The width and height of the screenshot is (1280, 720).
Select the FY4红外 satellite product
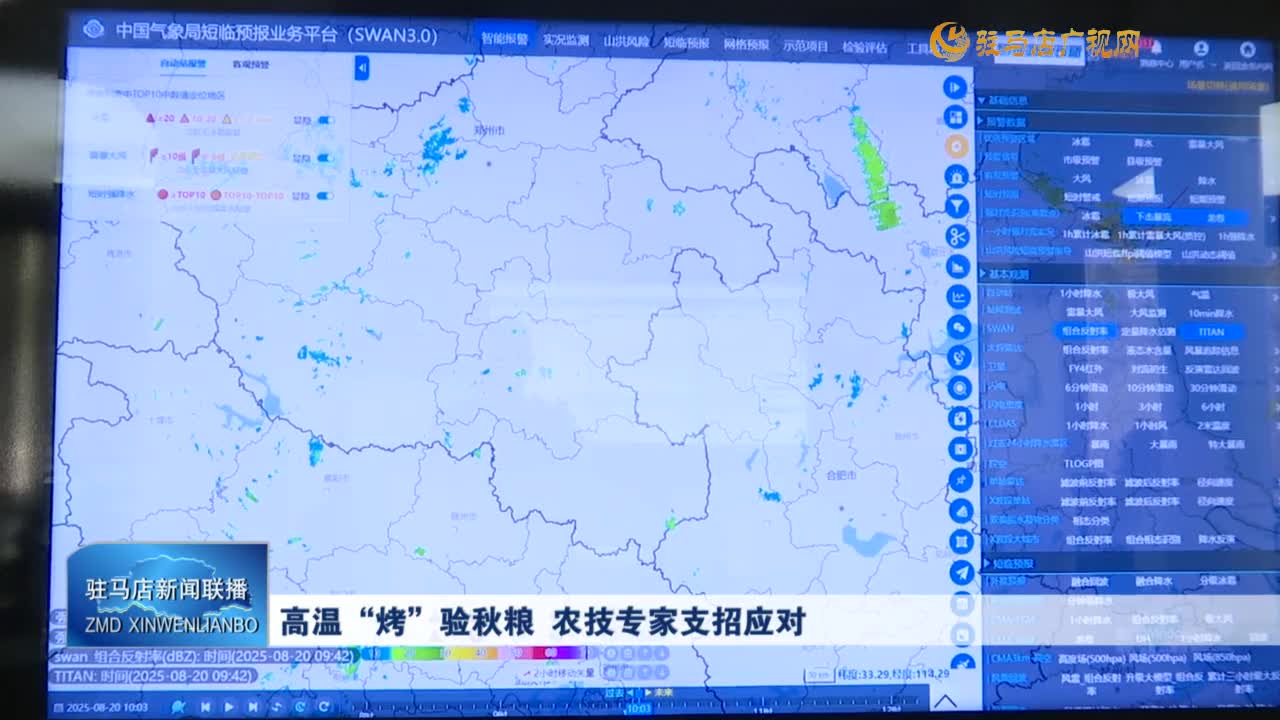(1085, 369)
